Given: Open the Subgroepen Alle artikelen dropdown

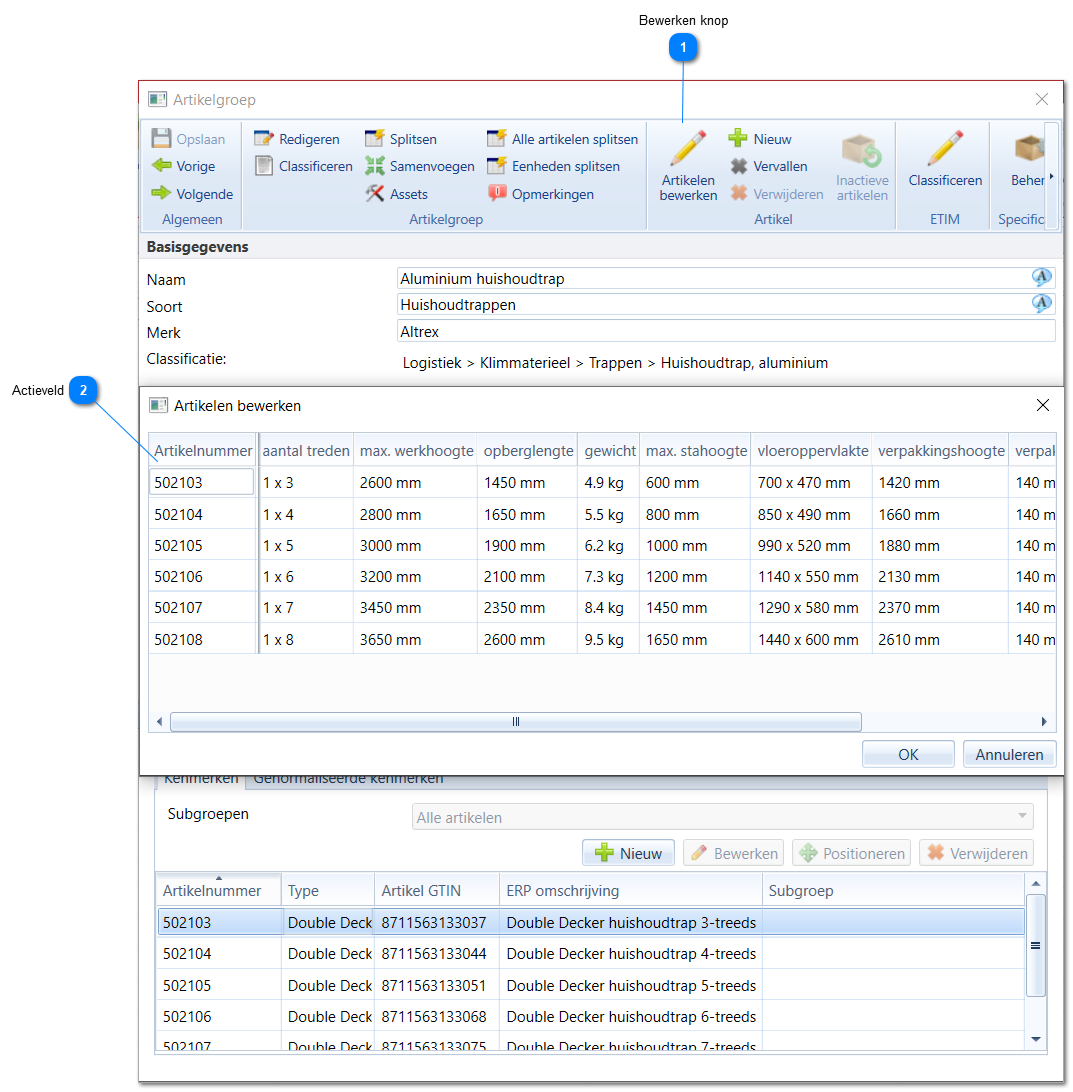Looking at the screenshot, I should [x=723, y=817].
